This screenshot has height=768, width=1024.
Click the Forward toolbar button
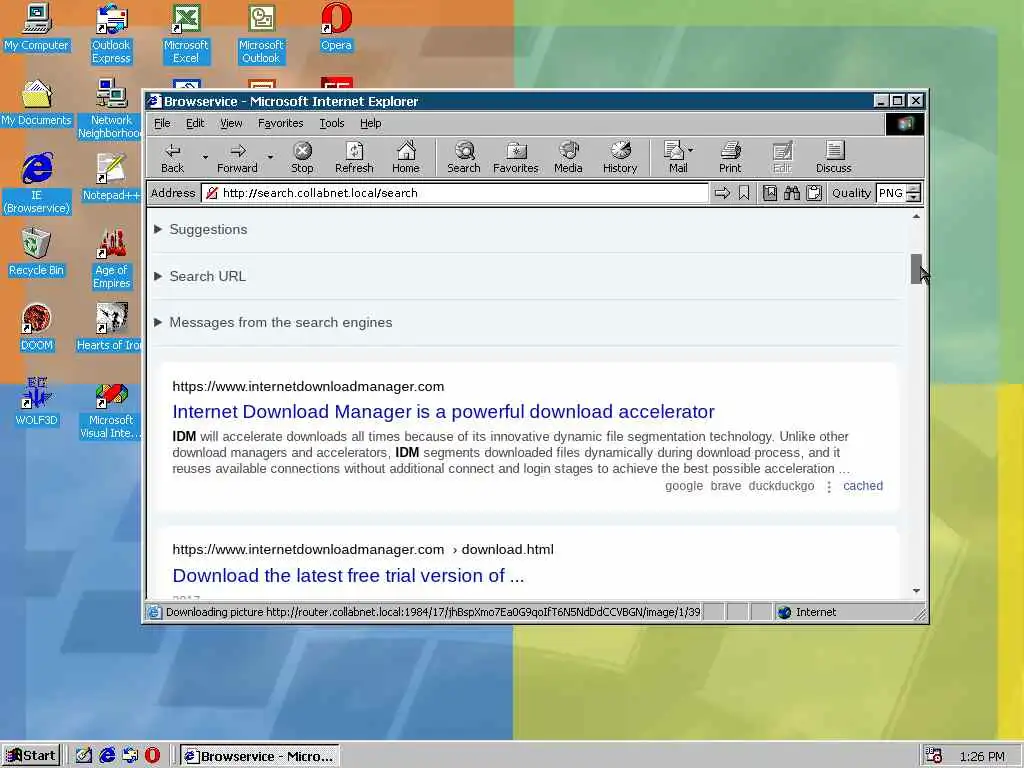click(x=237, y=158)
